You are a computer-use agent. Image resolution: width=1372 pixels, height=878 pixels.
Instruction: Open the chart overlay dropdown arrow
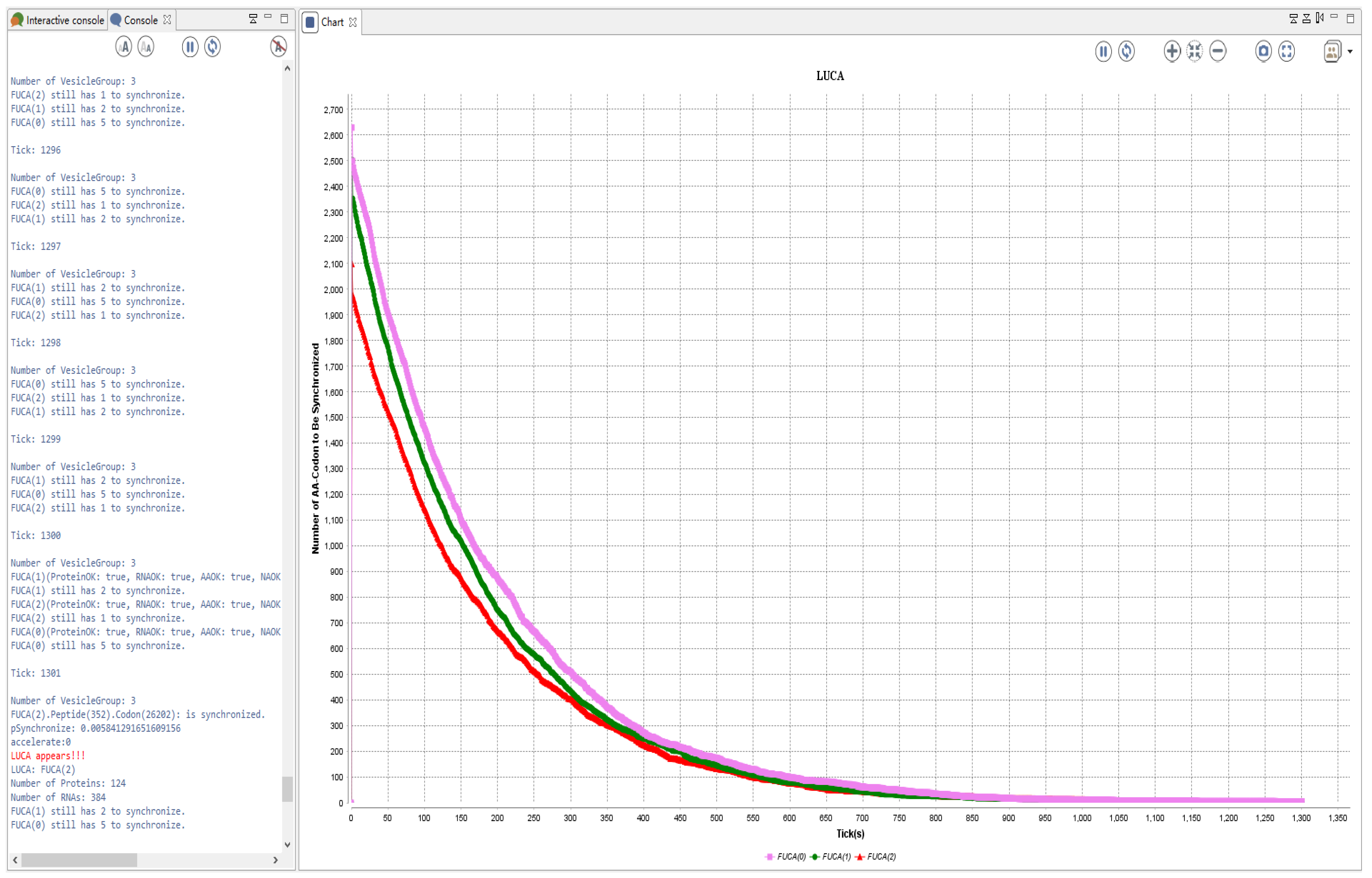pos(1350,52)
